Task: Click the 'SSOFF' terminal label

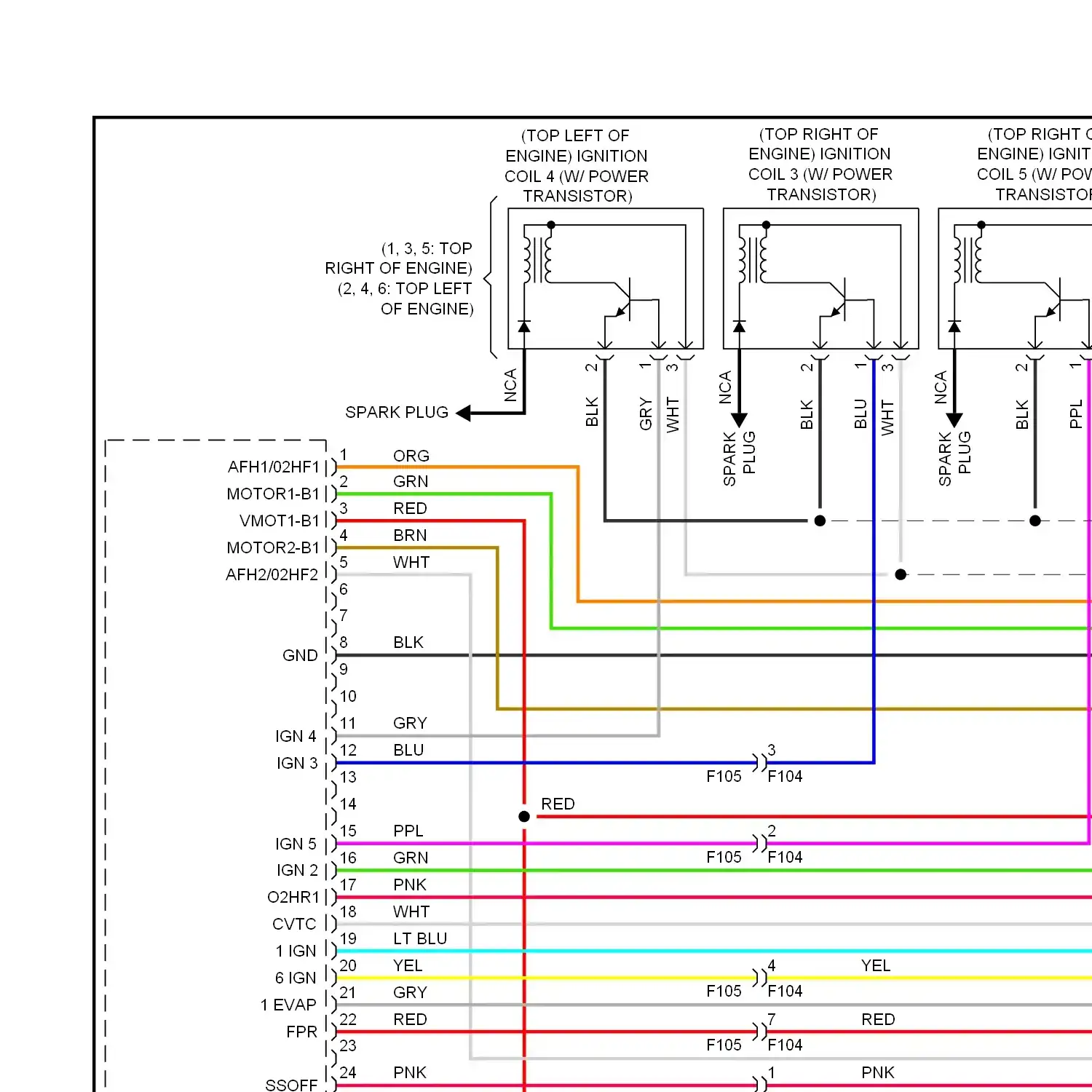Action: pos(291,1085)
